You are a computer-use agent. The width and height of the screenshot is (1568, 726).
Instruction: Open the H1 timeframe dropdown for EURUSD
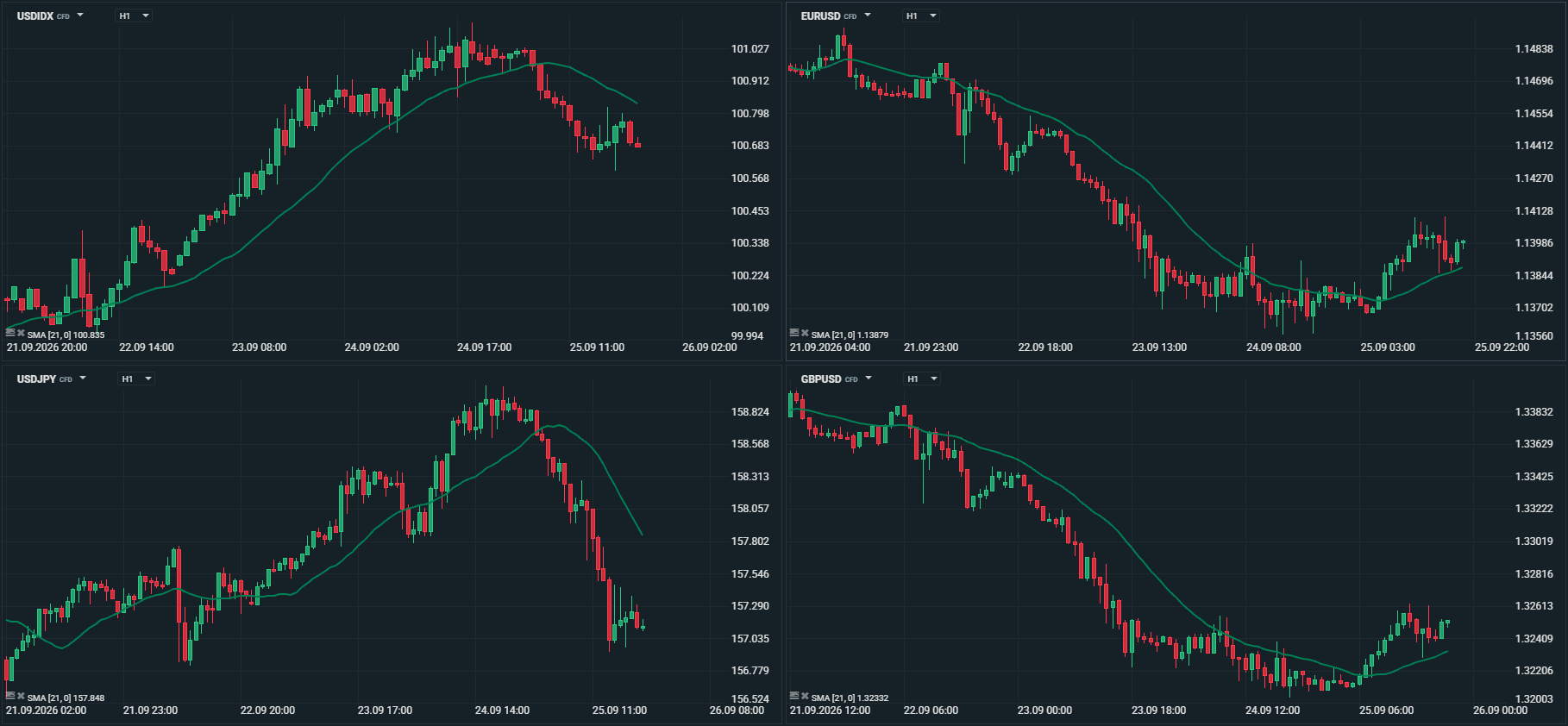(921, 16)
